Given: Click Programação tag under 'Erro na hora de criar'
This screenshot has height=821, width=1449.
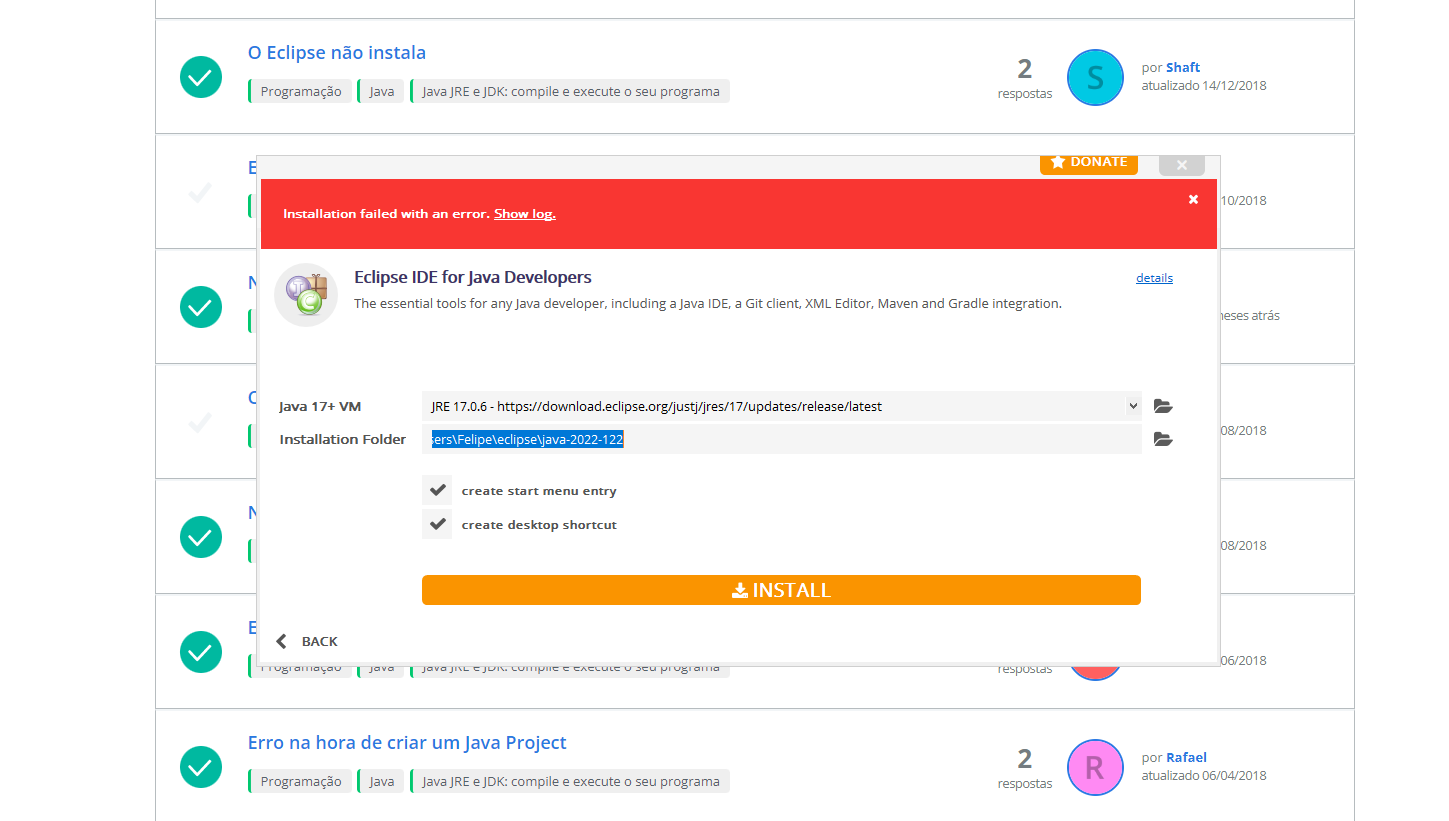Looking at the screenshot, I should (300, 781).
